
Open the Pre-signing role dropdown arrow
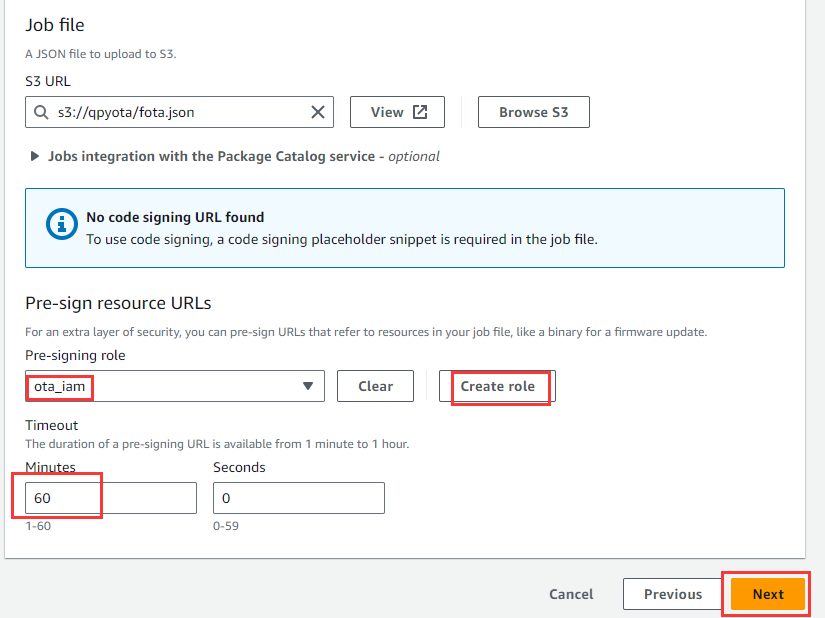[308, 386]
